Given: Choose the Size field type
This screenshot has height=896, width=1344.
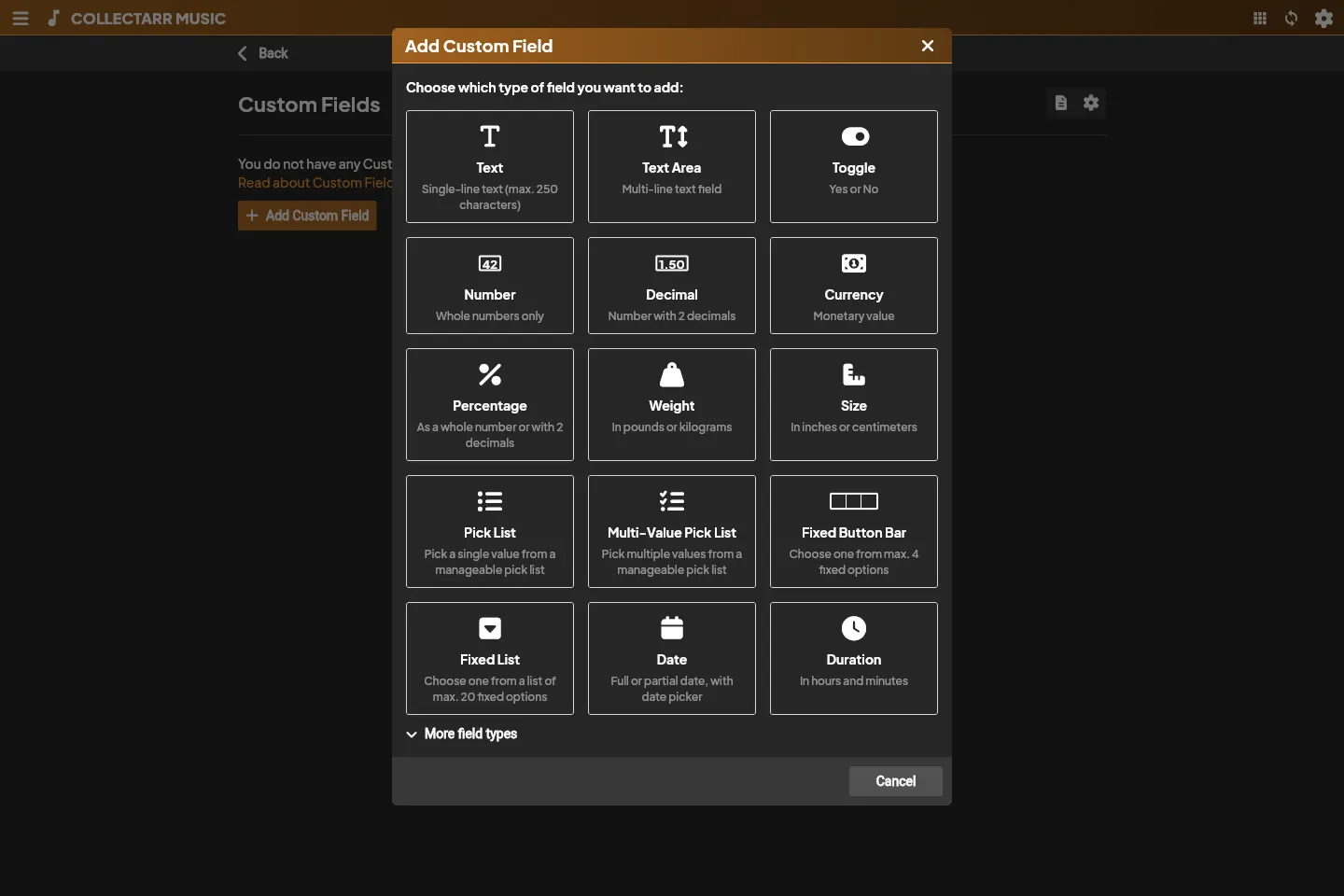Looking at the screenshot, I should point(854,404).
